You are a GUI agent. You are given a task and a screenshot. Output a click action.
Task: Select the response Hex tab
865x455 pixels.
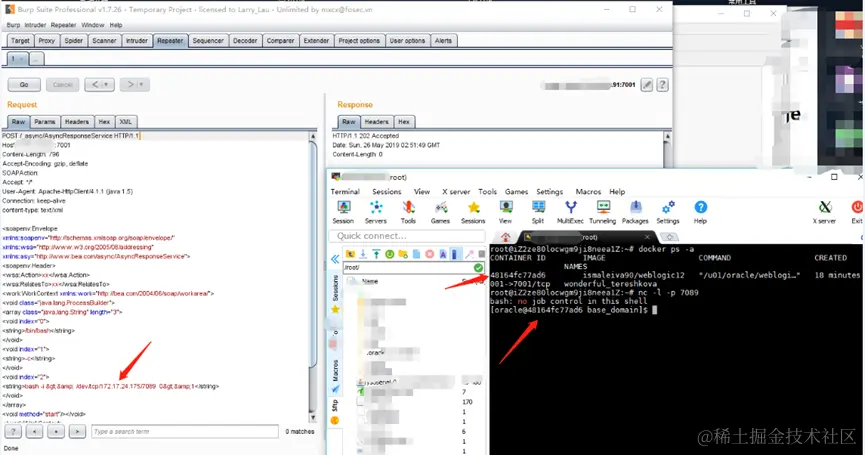[404, 122]
